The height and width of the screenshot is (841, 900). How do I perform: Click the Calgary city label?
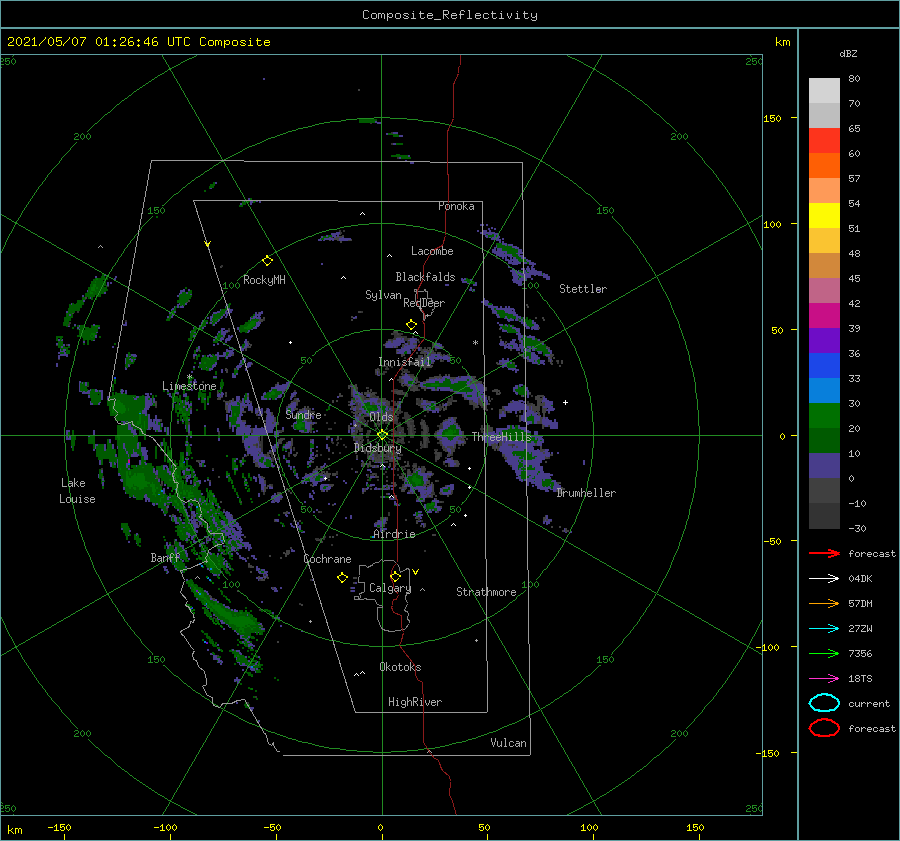pos(390,588)
